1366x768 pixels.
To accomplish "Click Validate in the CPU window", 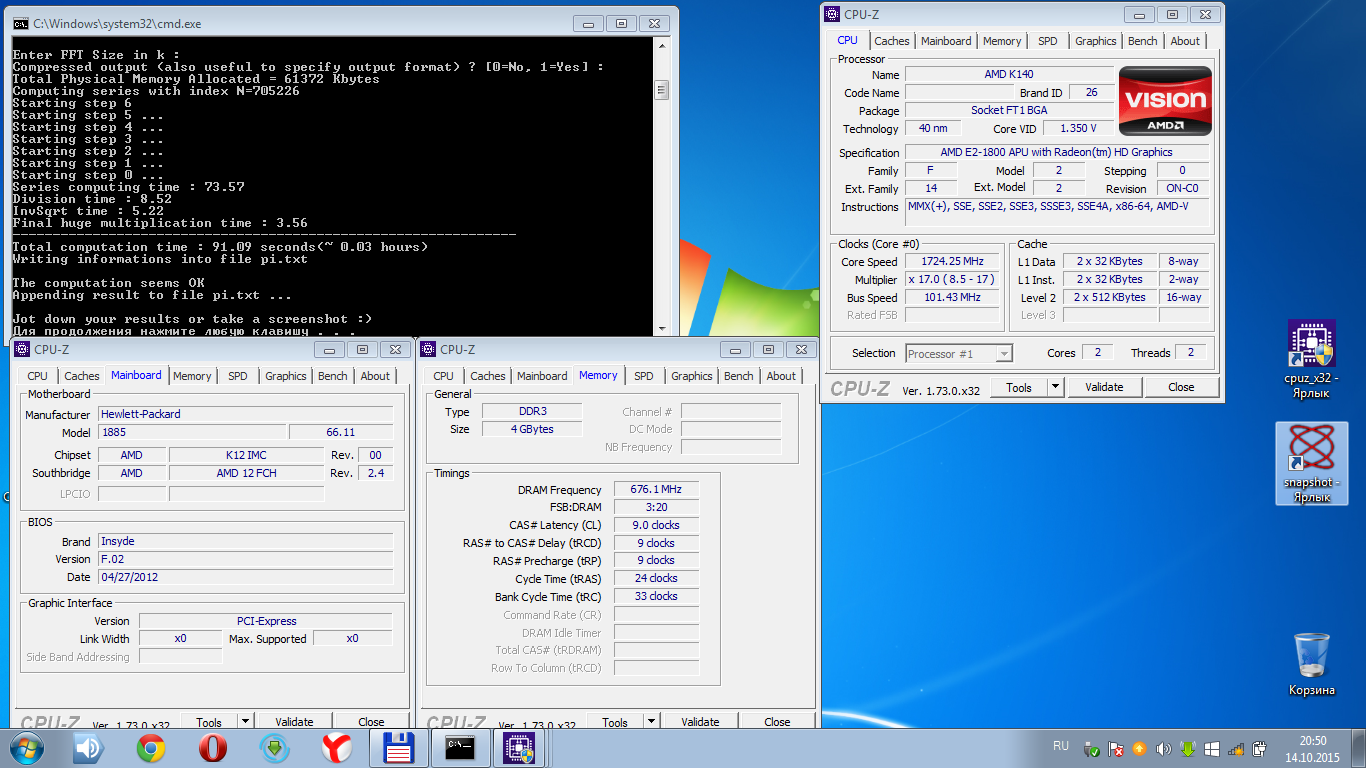I will tap(1104, 387).
